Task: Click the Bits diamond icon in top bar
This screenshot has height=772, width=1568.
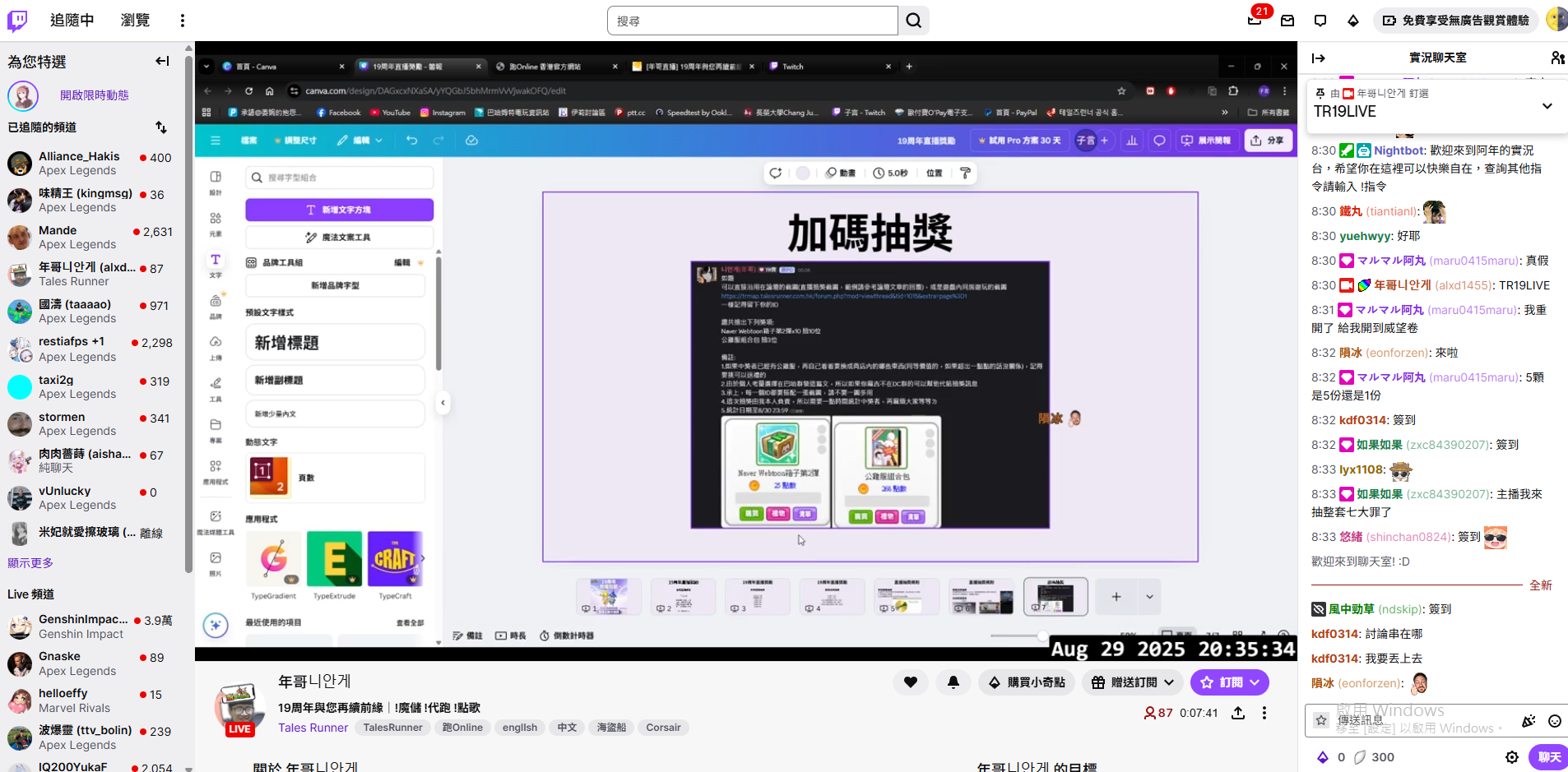Action: pos(1353,21)
